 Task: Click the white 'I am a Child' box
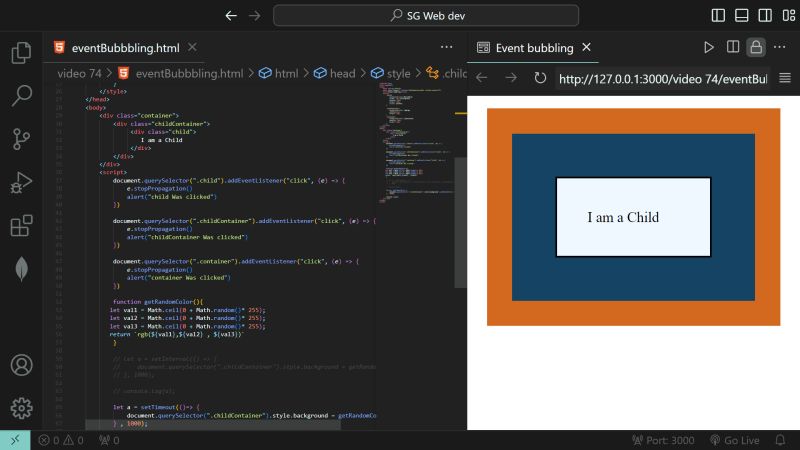coord(633,217)
